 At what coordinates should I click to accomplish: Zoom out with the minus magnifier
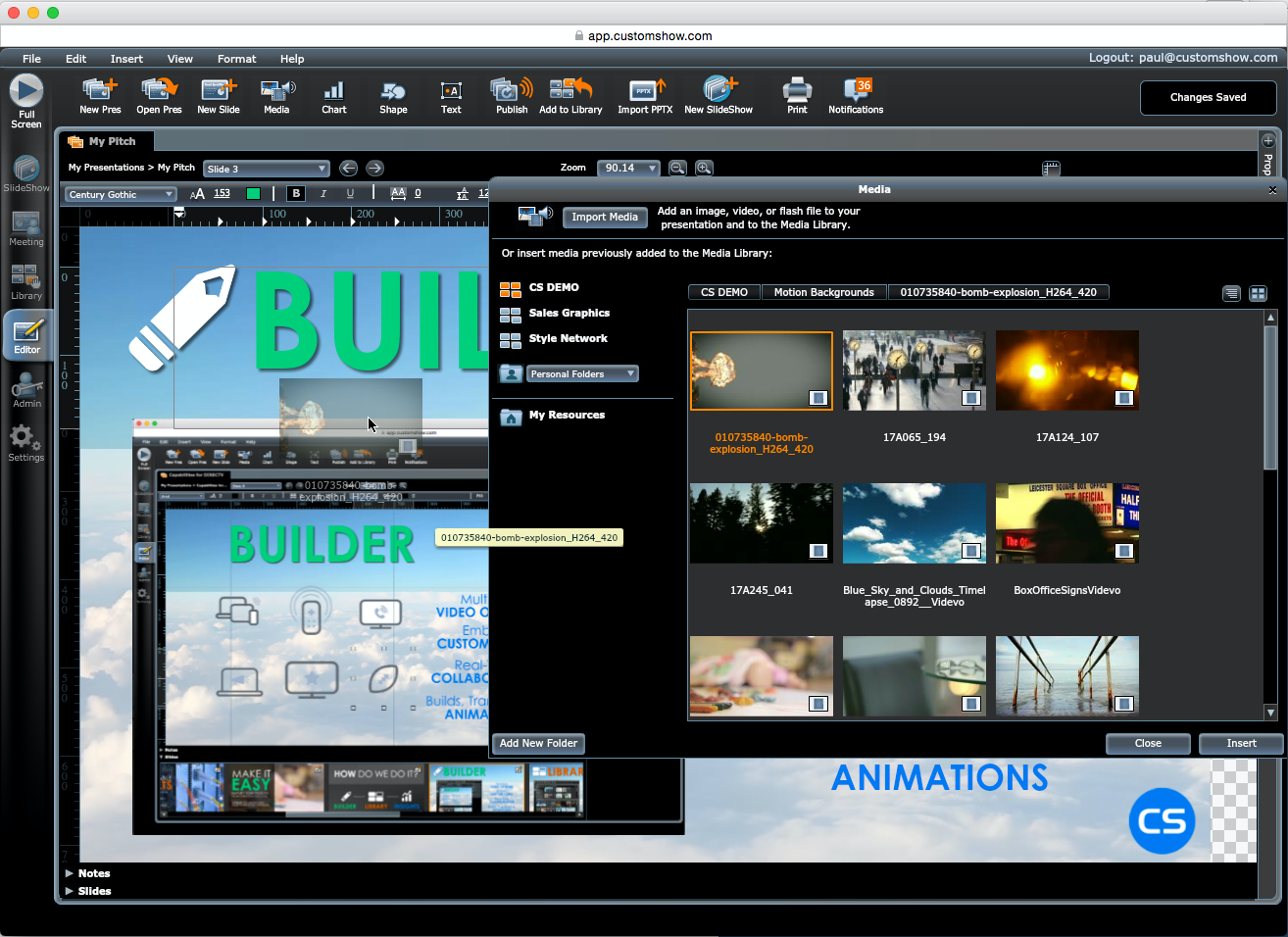coord(677,168)
